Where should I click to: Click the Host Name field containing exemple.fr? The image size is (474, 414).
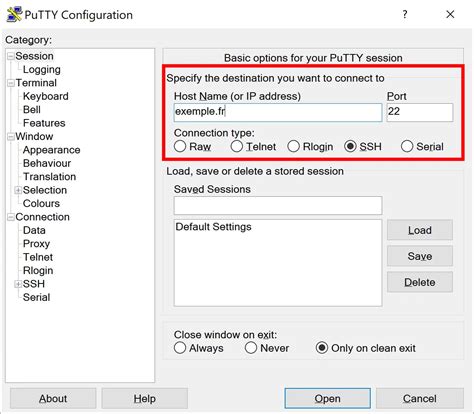pyautogui.click(x=278, y=112)
